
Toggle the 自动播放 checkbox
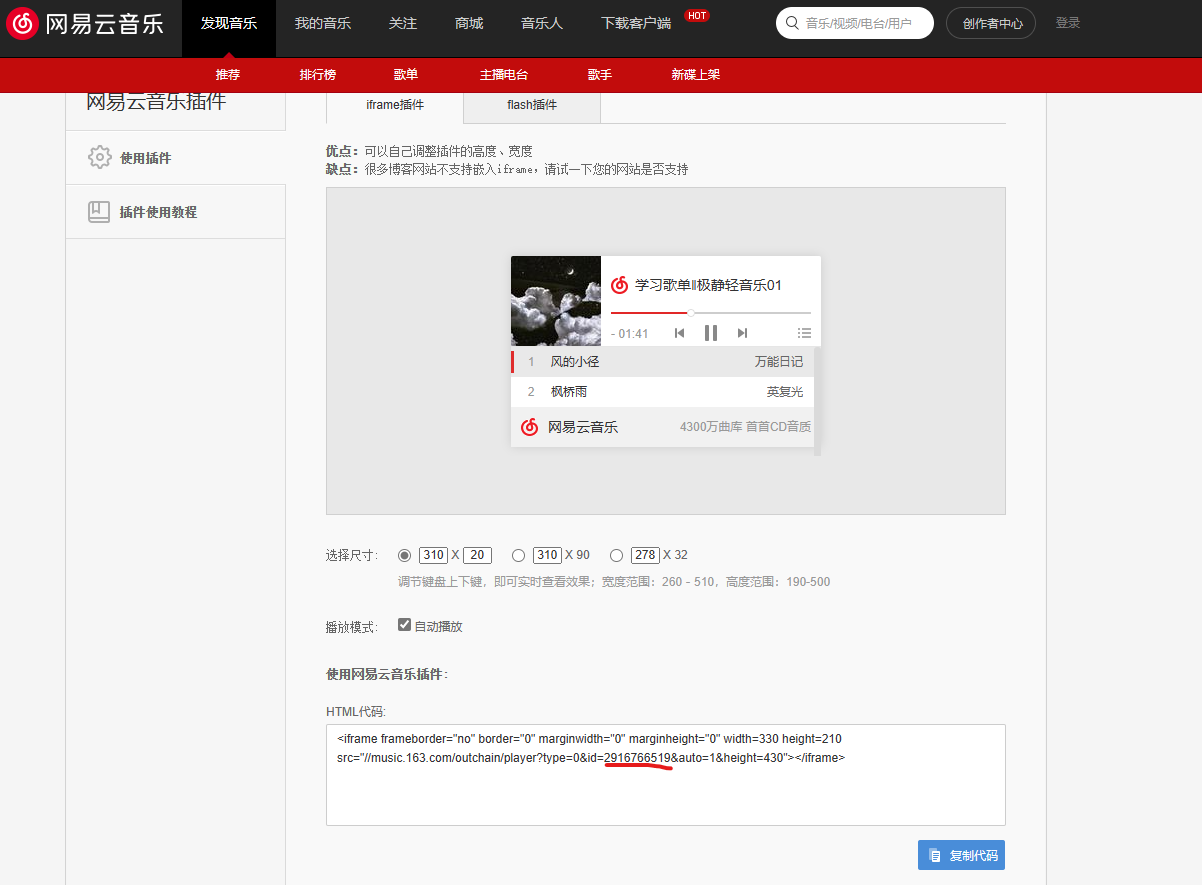404,625
